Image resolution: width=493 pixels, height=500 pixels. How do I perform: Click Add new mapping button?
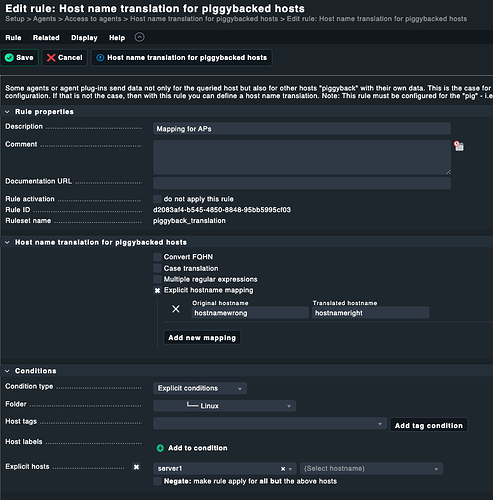click(202, 338)
